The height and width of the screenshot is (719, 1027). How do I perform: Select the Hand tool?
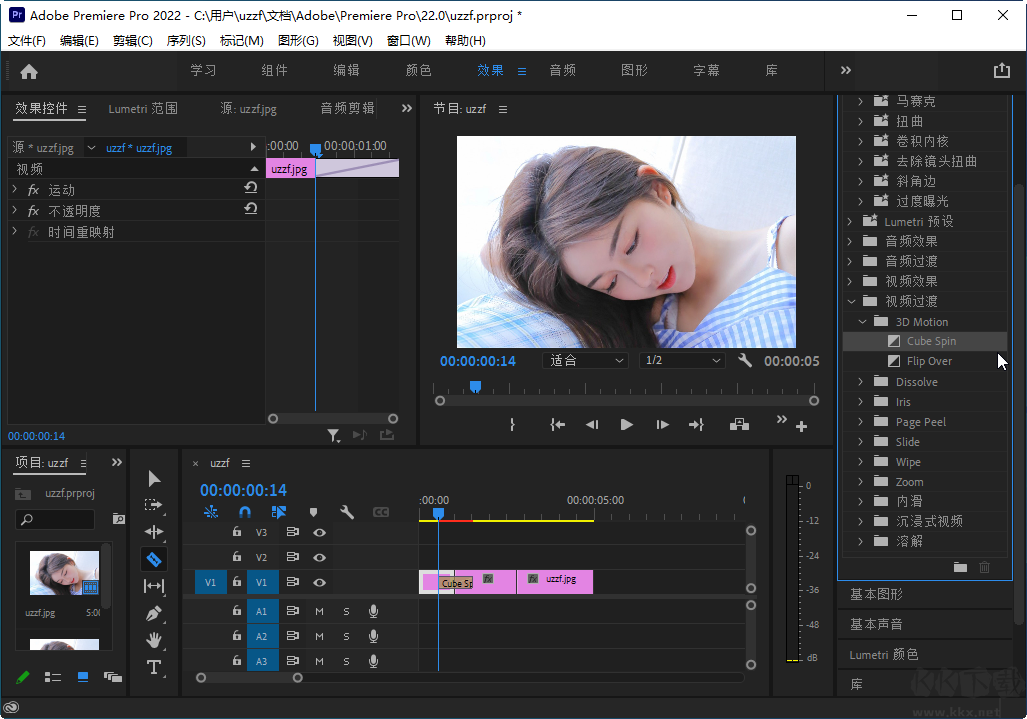[x=154, y=640]
